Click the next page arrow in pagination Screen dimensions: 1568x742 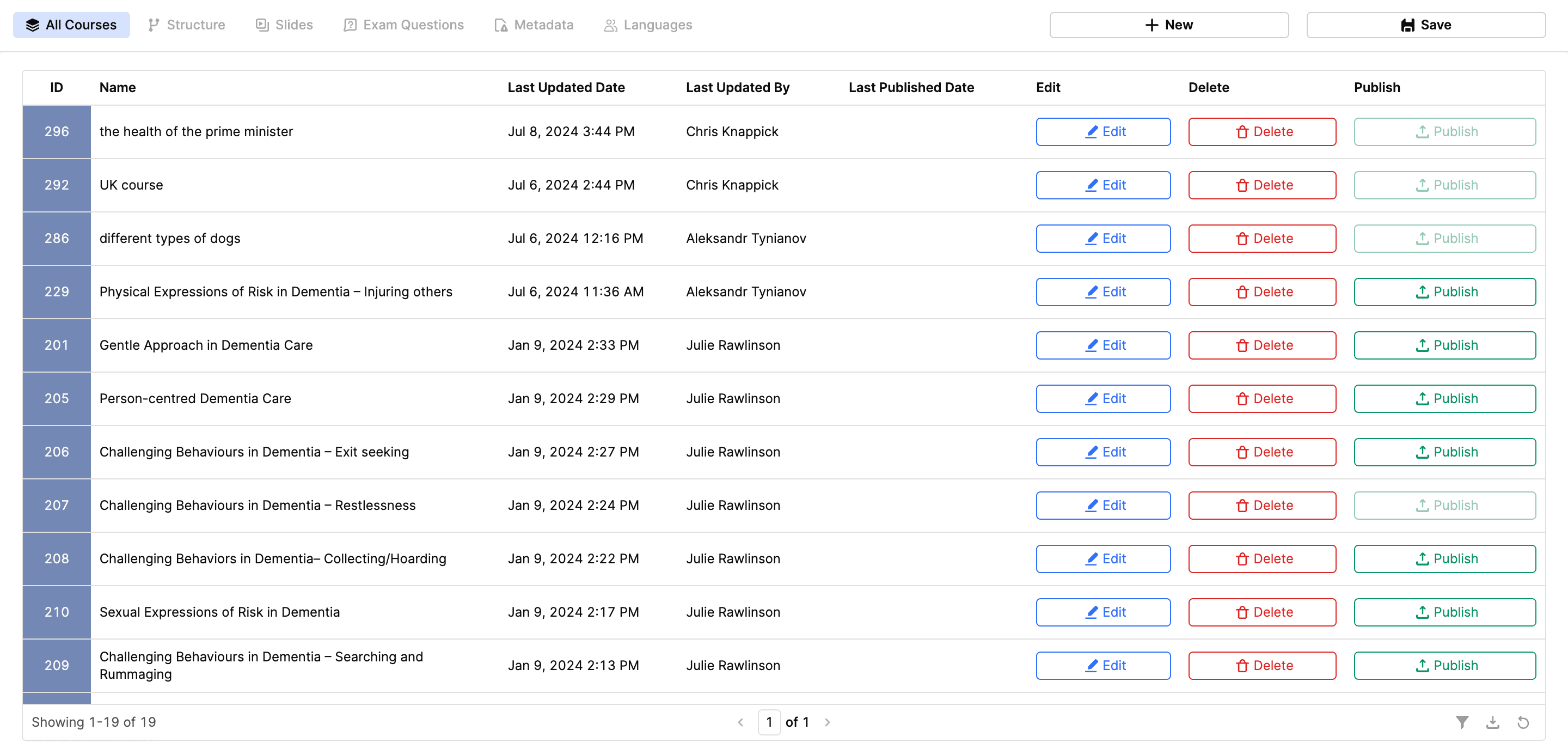point(827,722)
